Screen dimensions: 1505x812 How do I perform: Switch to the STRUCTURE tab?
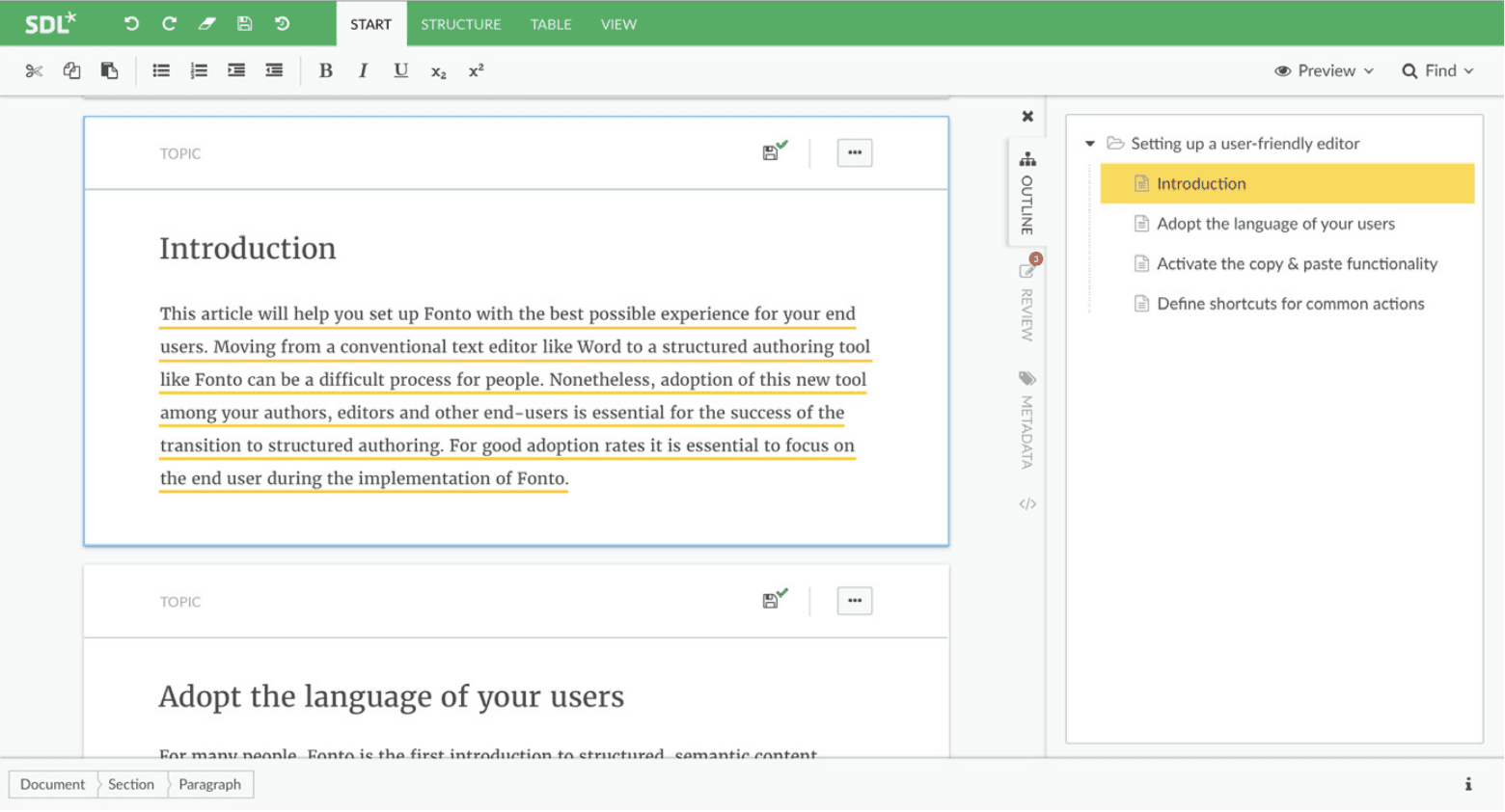coord(460,24)
